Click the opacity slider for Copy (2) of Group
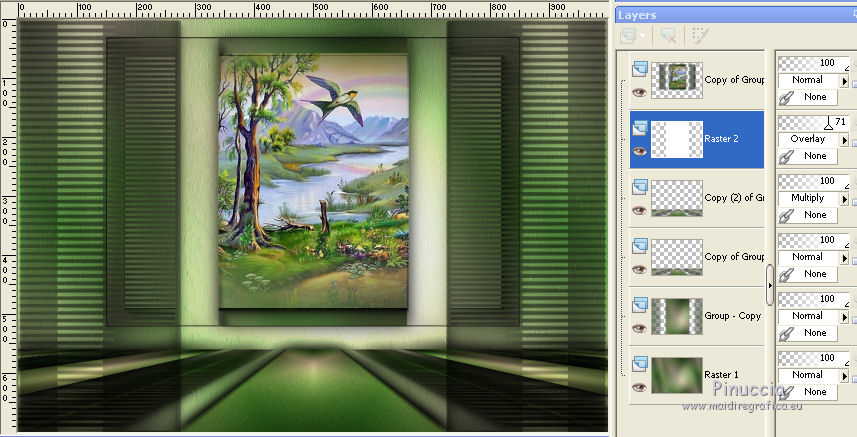Image resolution: width=857 pixels, height=437 pixels. click(814, 181)
